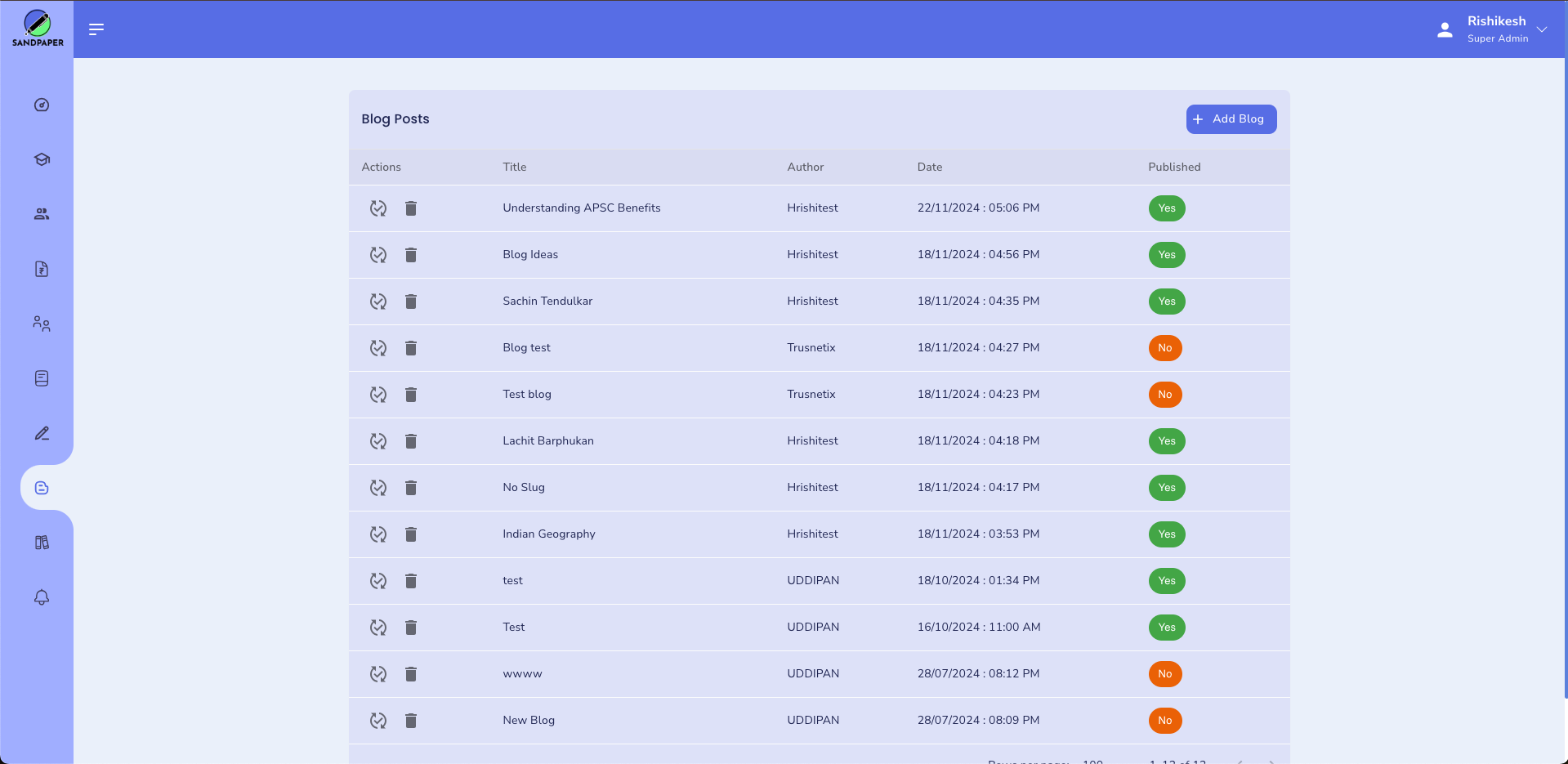Open the dashboard compass icon in sidebar
Image resolution: width=1568 pixels, height=764 pixels.
40,105
